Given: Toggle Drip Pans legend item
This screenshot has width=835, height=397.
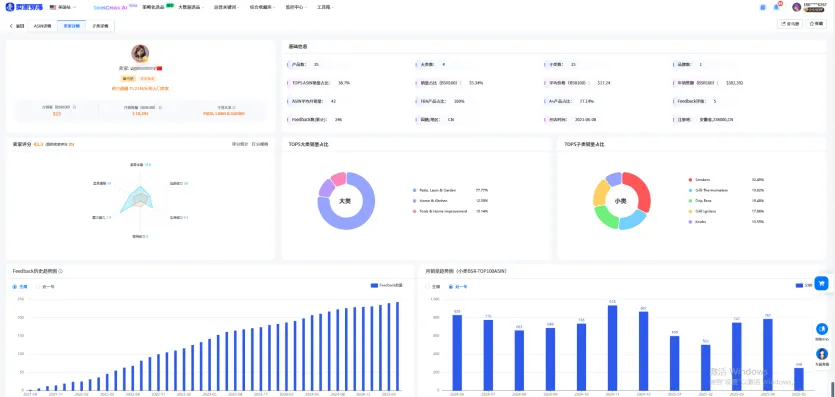Looking at the screenshot, I should [700, 201].
